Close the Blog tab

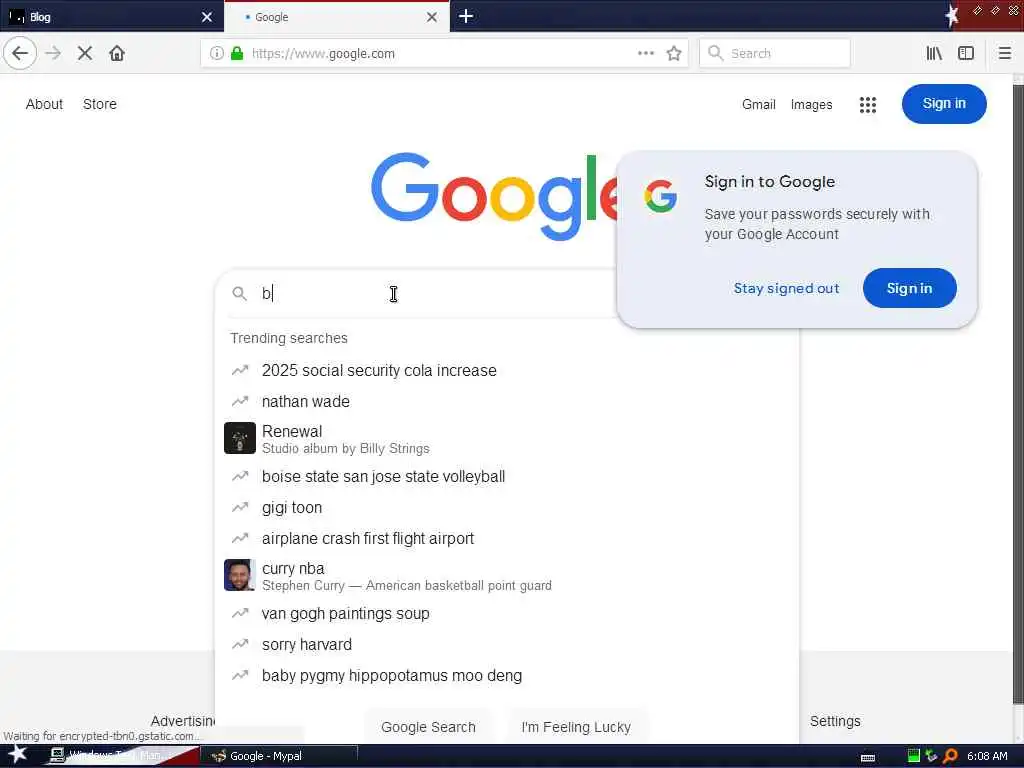click(206, 17)
